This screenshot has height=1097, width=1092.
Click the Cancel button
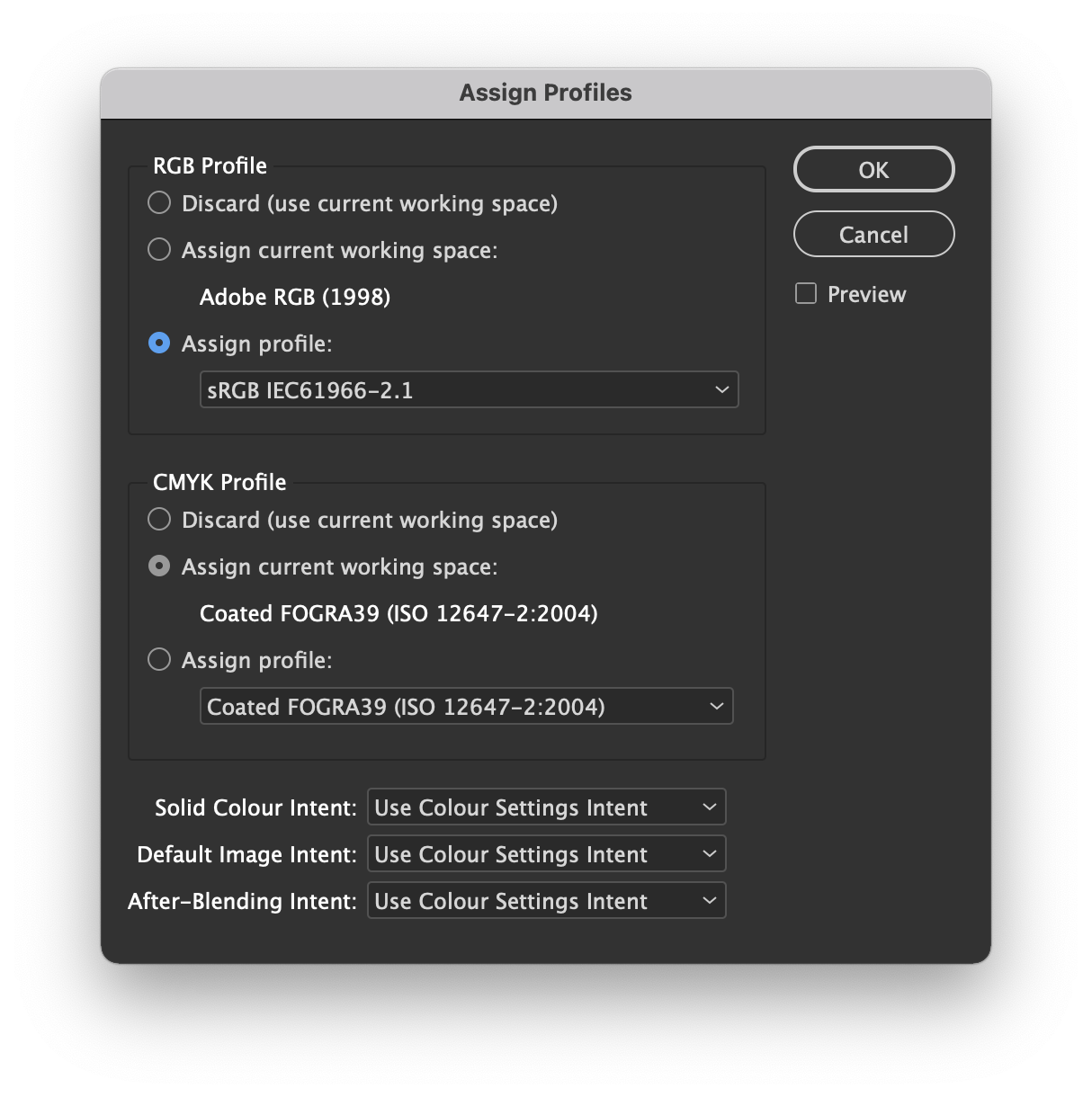coord(873,234)
